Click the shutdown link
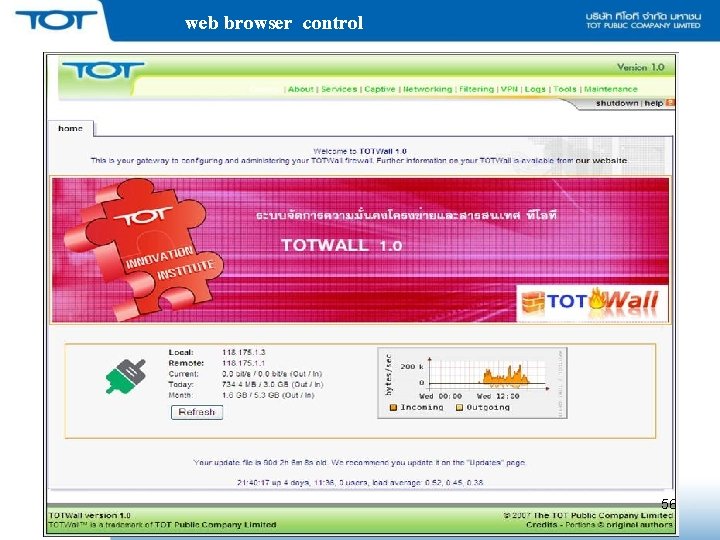 (617, 103)
